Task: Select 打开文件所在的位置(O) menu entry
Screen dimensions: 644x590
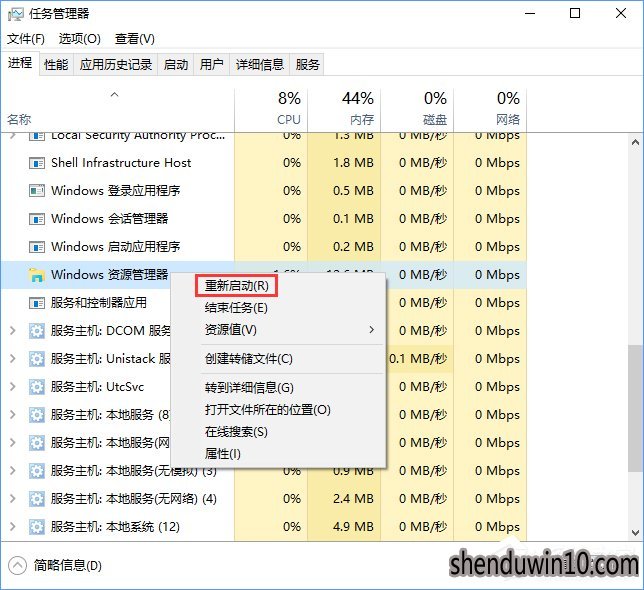Action: pos(278,410)
